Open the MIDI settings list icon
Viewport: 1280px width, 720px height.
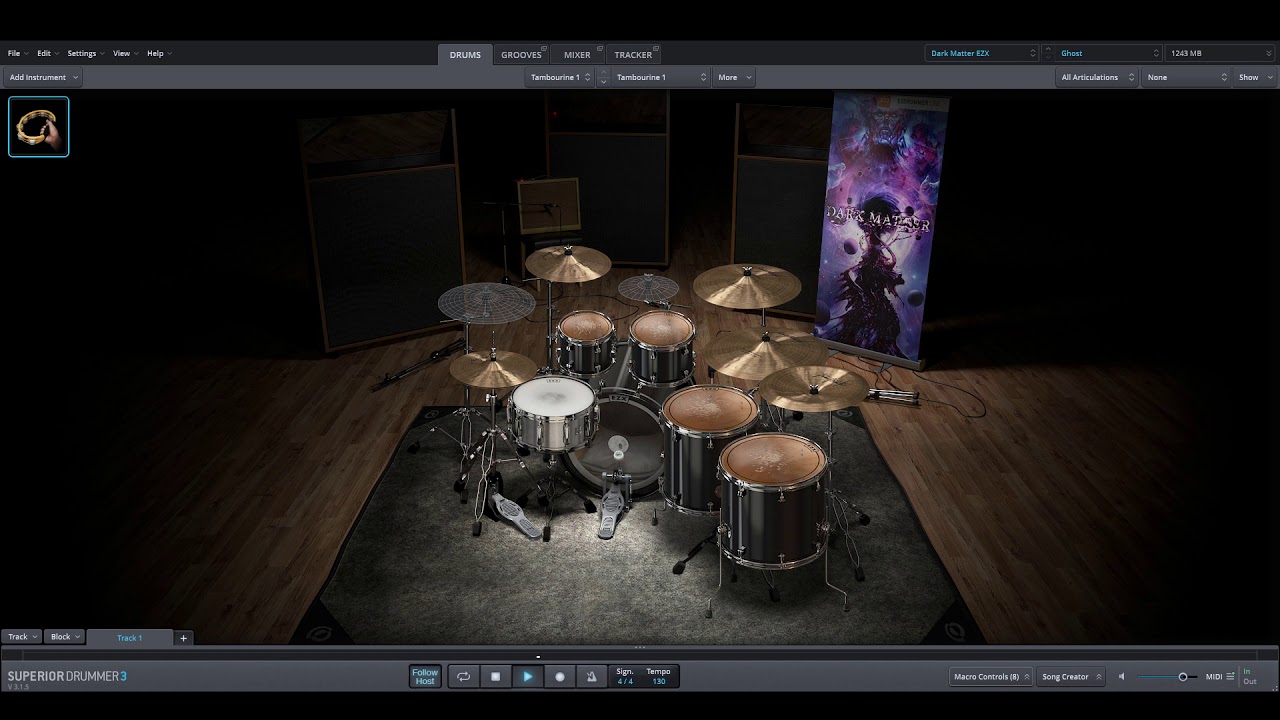(1230, 677)
